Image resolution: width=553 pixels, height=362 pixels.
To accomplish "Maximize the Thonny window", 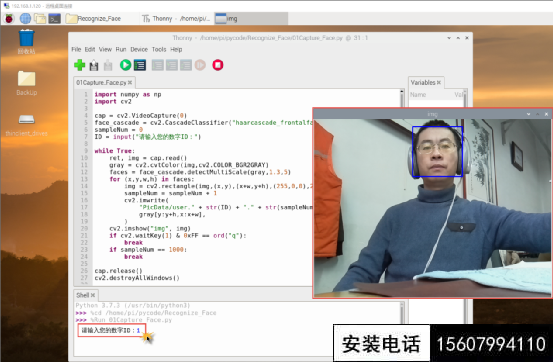I will point(458,38).
